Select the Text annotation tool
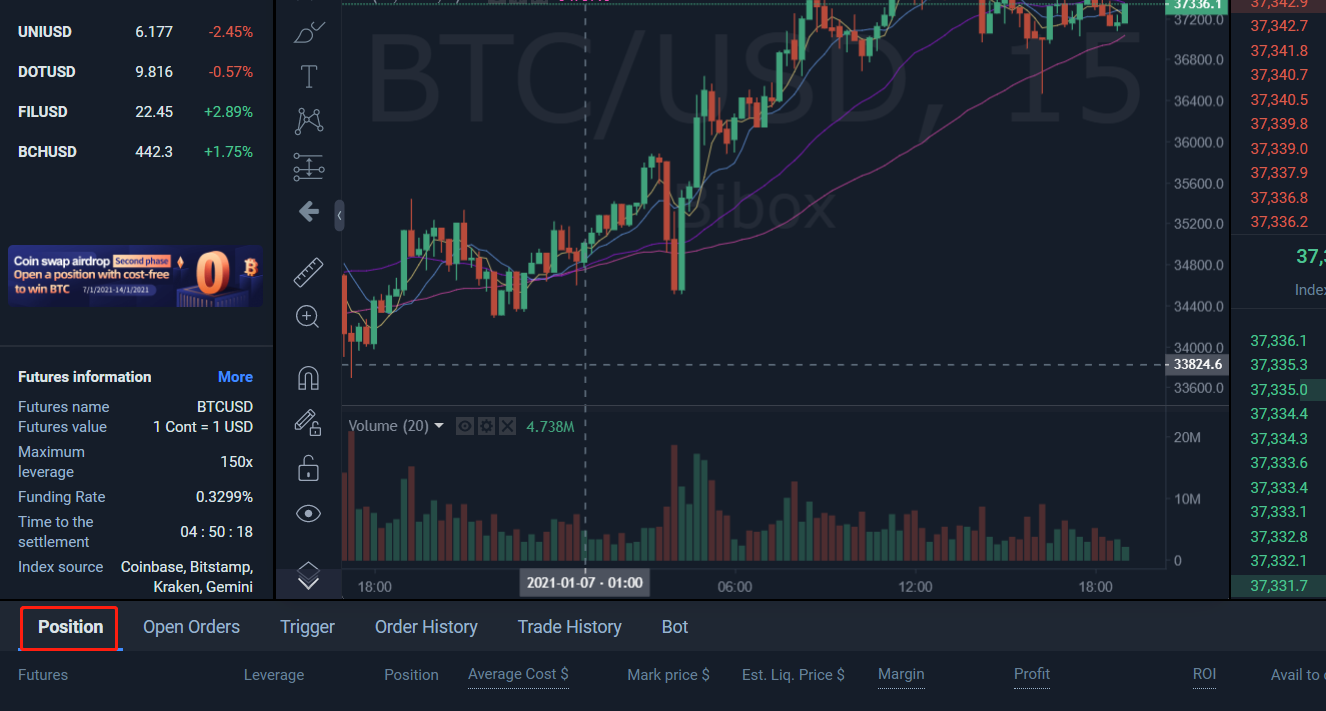The width and height of the screenshot is (1326, 711). [308, 76]
